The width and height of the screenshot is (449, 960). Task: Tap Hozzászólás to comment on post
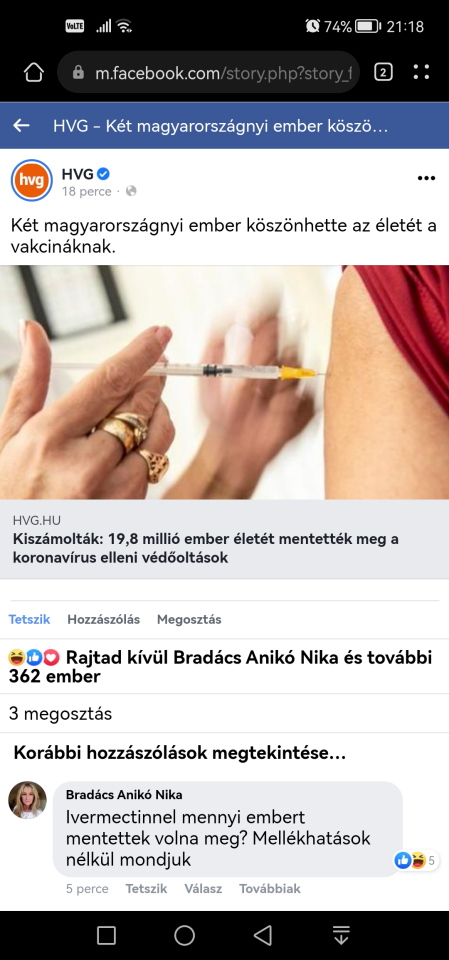[x=104, y=619]
